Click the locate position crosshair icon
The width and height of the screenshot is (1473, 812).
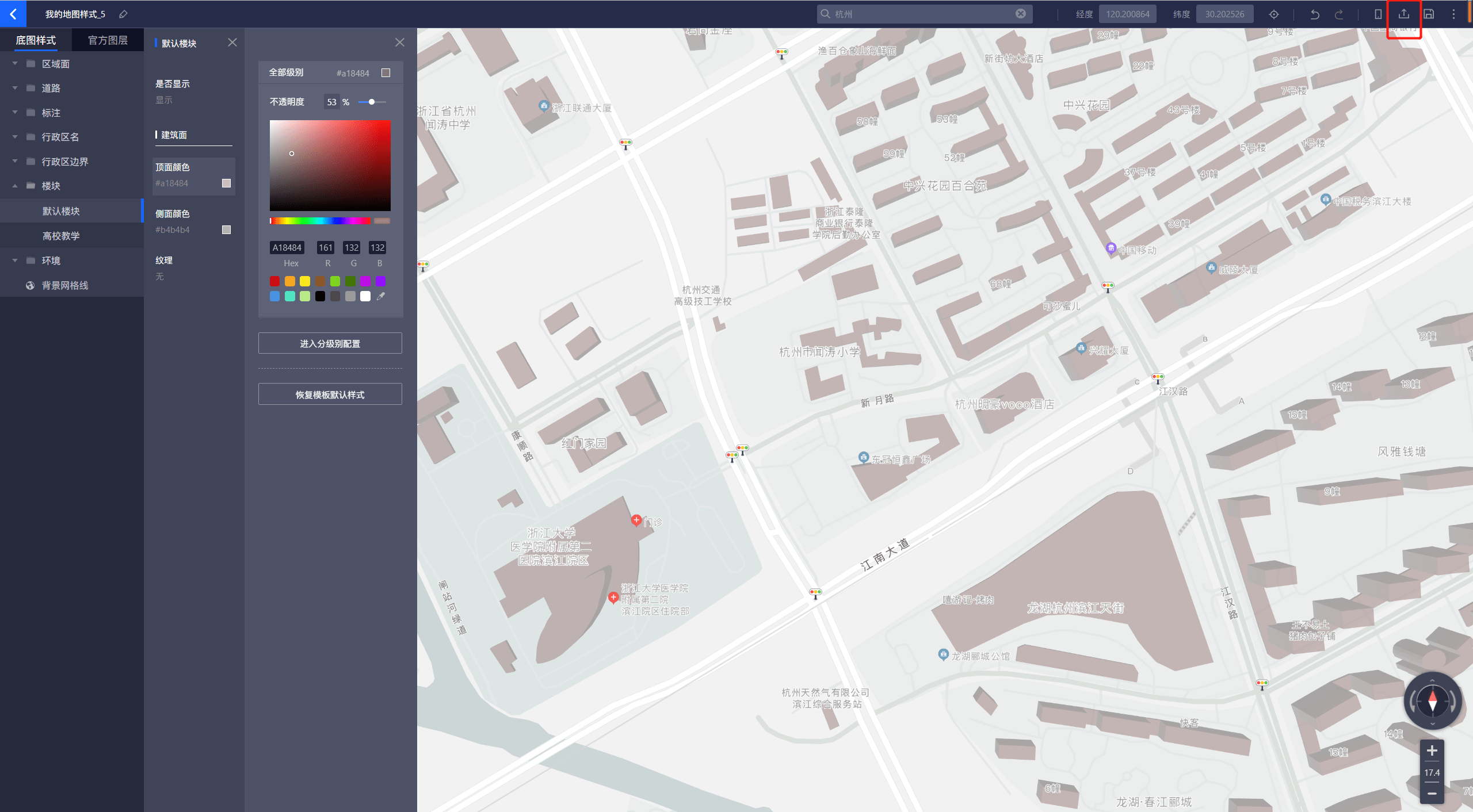pos(1274,14)
